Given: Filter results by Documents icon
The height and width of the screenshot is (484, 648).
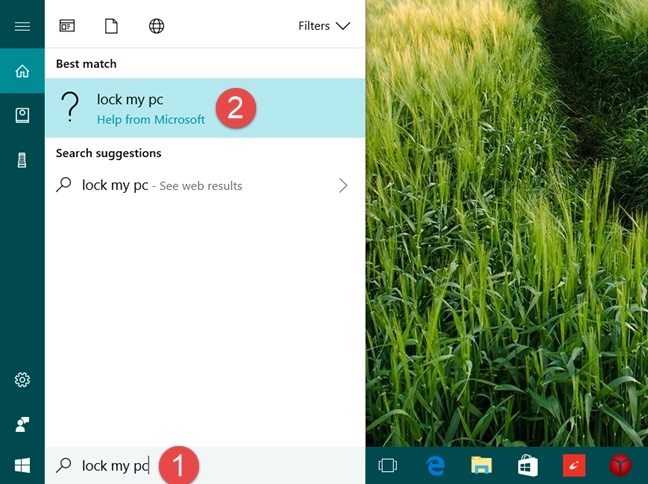Looking at the screenshot, I should pos(111,26).
